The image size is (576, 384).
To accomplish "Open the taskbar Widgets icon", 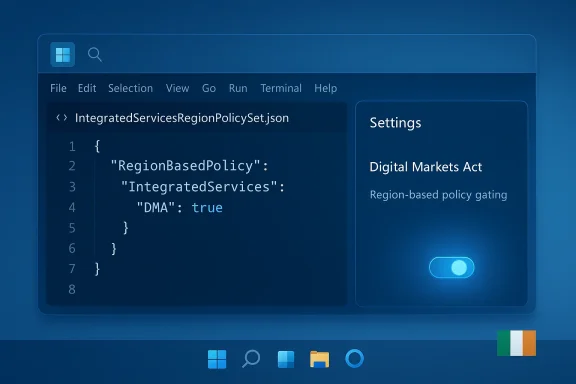I will (x=286, y=359).
